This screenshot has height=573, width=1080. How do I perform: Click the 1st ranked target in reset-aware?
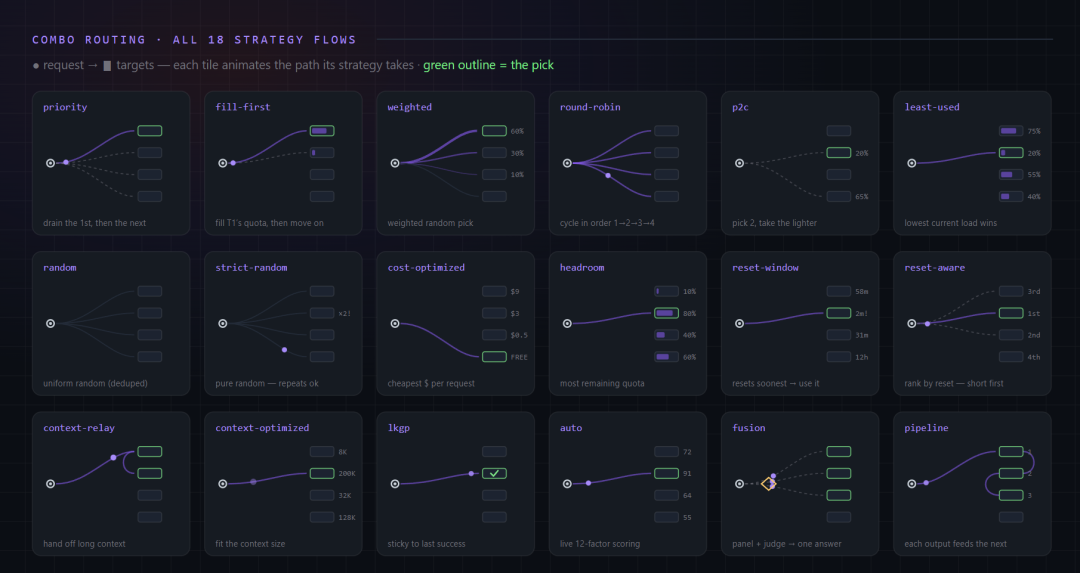[1010, 313]
